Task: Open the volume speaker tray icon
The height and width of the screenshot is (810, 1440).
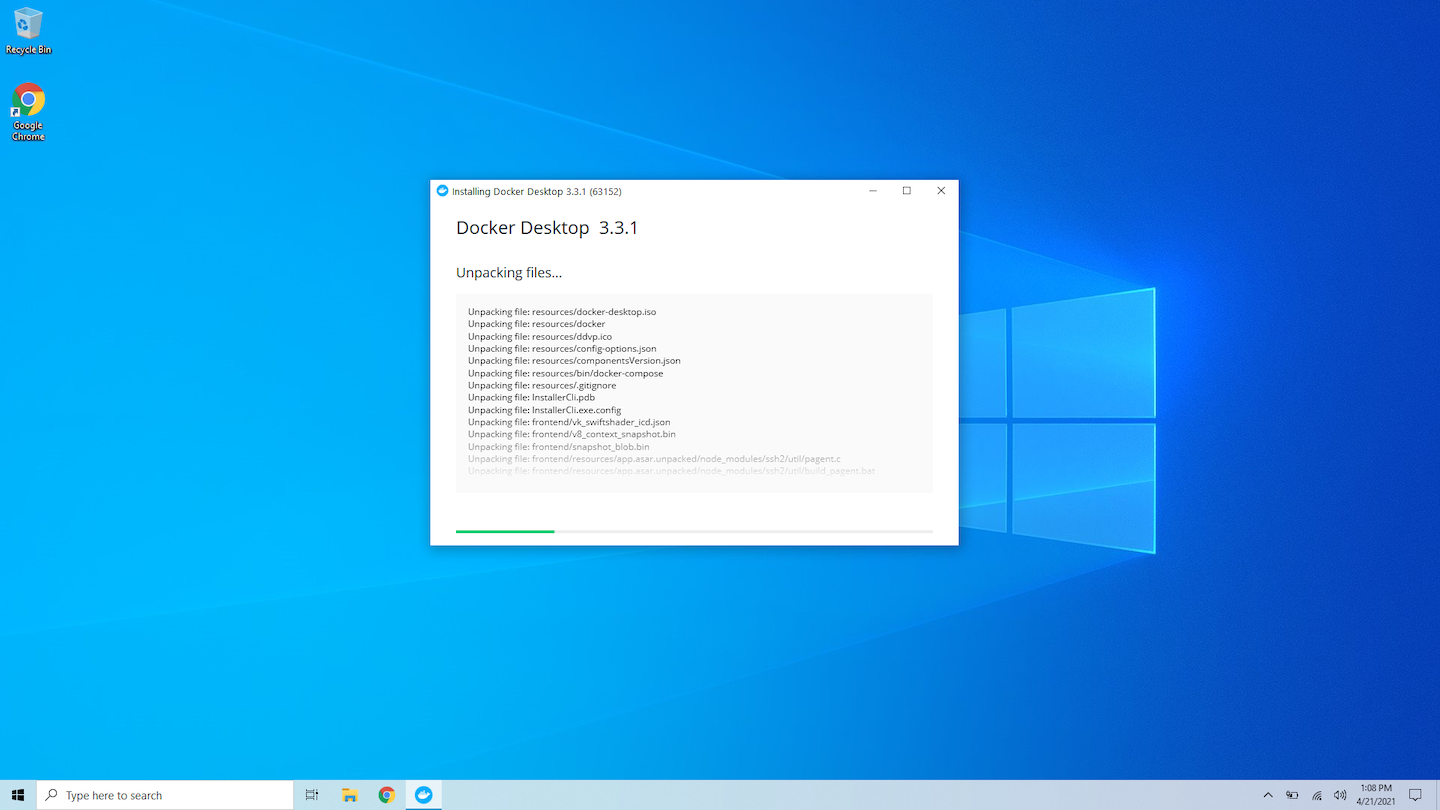Action: point(1340,795)
